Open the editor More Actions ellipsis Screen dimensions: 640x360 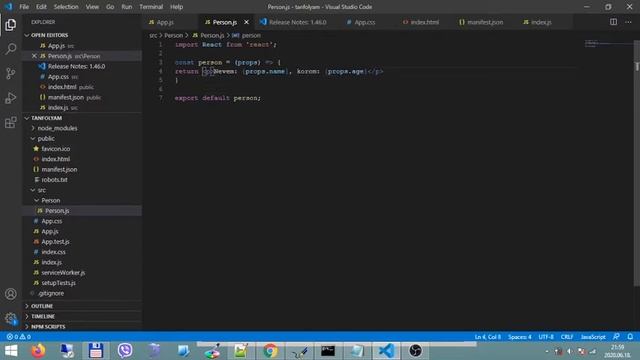(628, 22)
